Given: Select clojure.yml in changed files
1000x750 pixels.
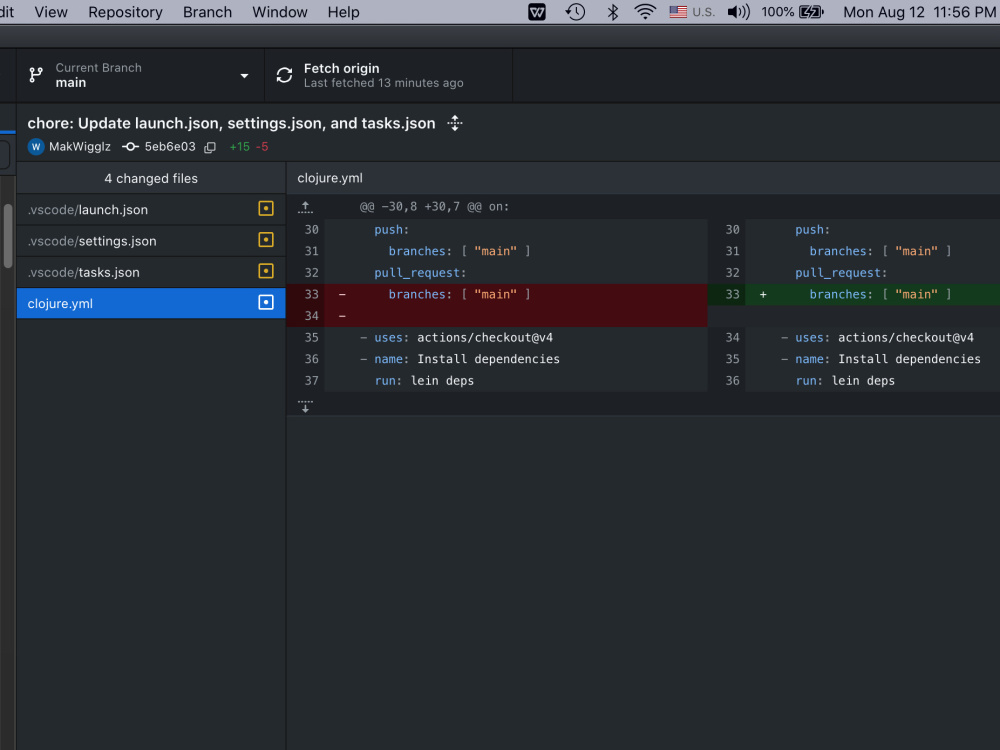Looking at the screenshot, I should 151,304.
